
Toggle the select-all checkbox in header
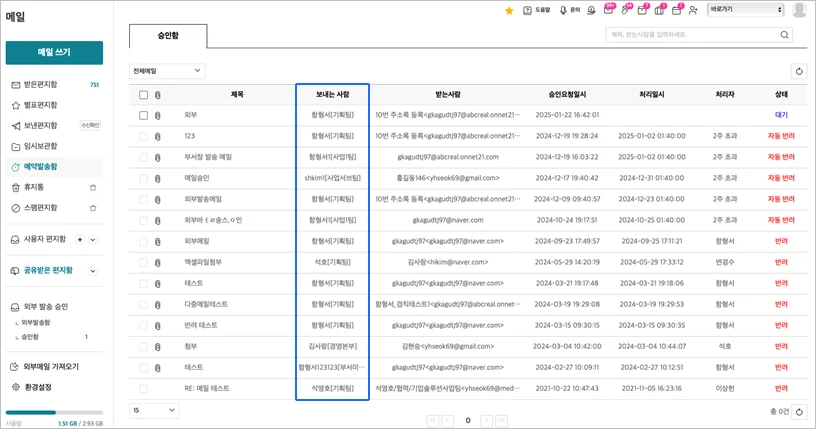click(144, 95)
